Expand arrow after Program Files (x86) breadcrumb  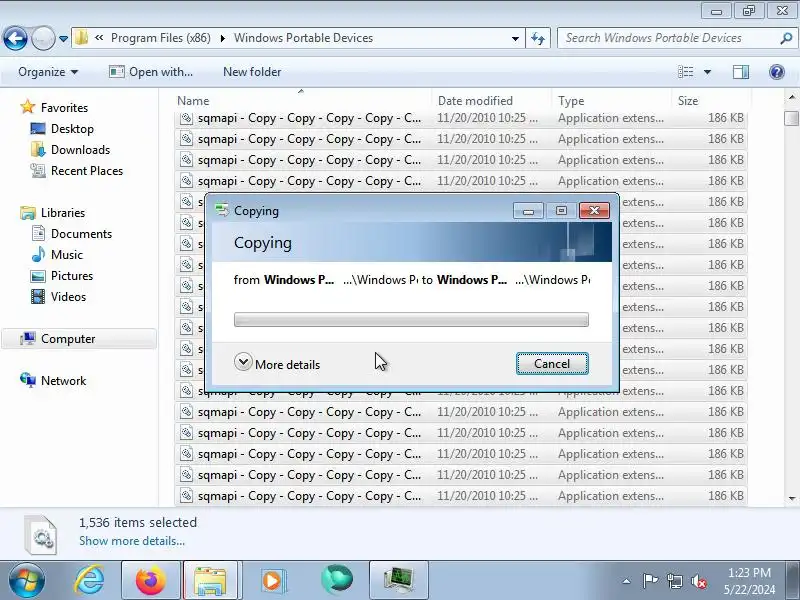pos(222,38)
